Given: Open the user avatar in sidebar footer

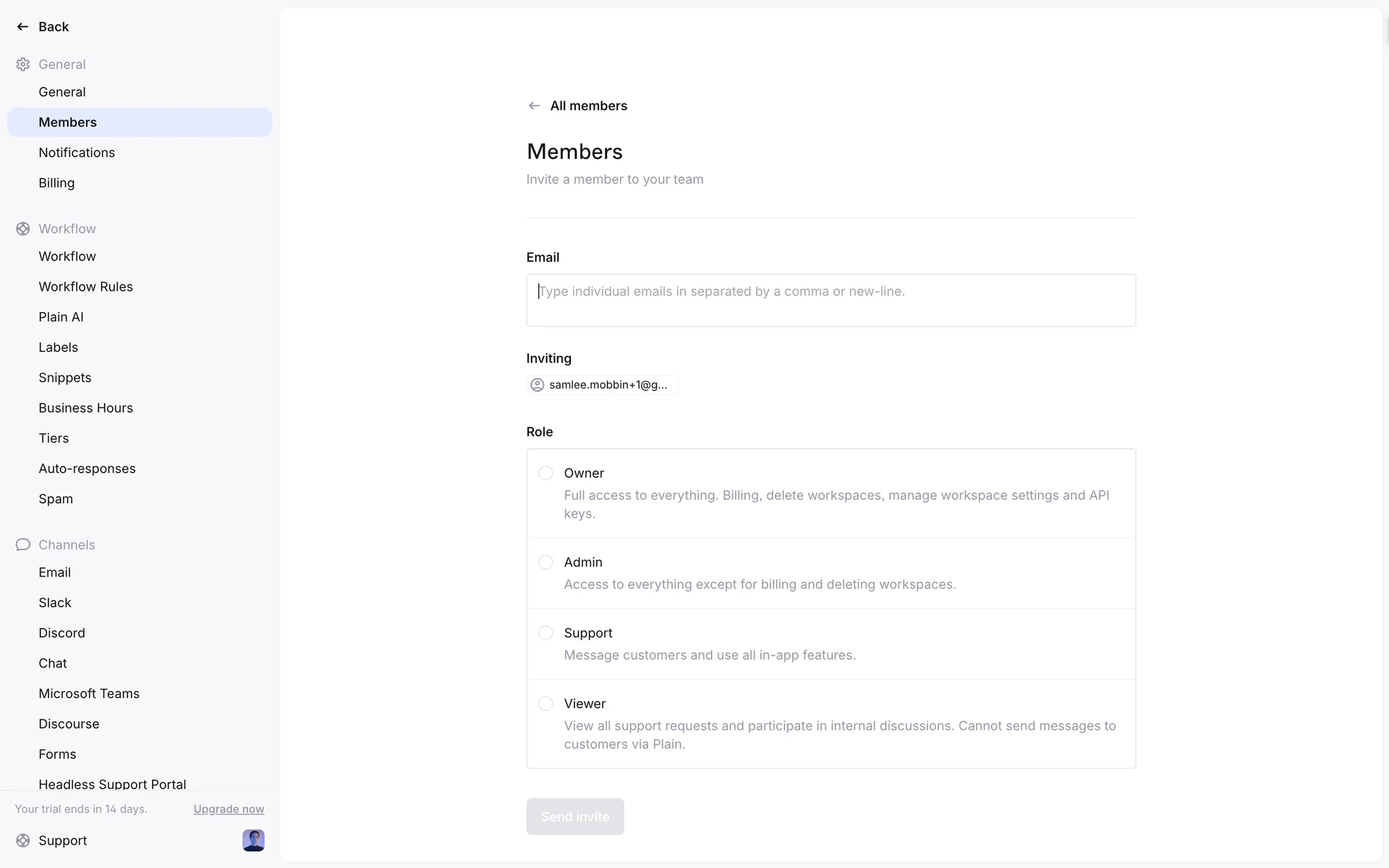Looking at the screenshot, I should (x=253, y=841).
